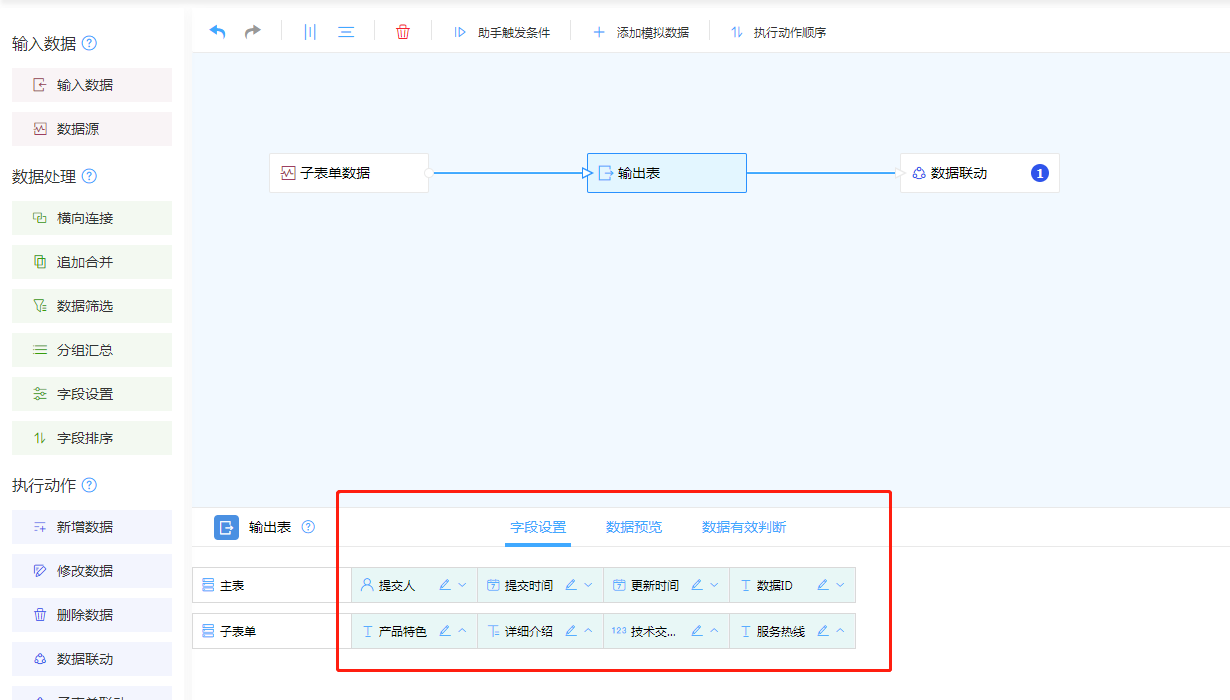Click the vertical align toolbar icon
This screenshot has height=700, width=1230.
coord(310,32)
